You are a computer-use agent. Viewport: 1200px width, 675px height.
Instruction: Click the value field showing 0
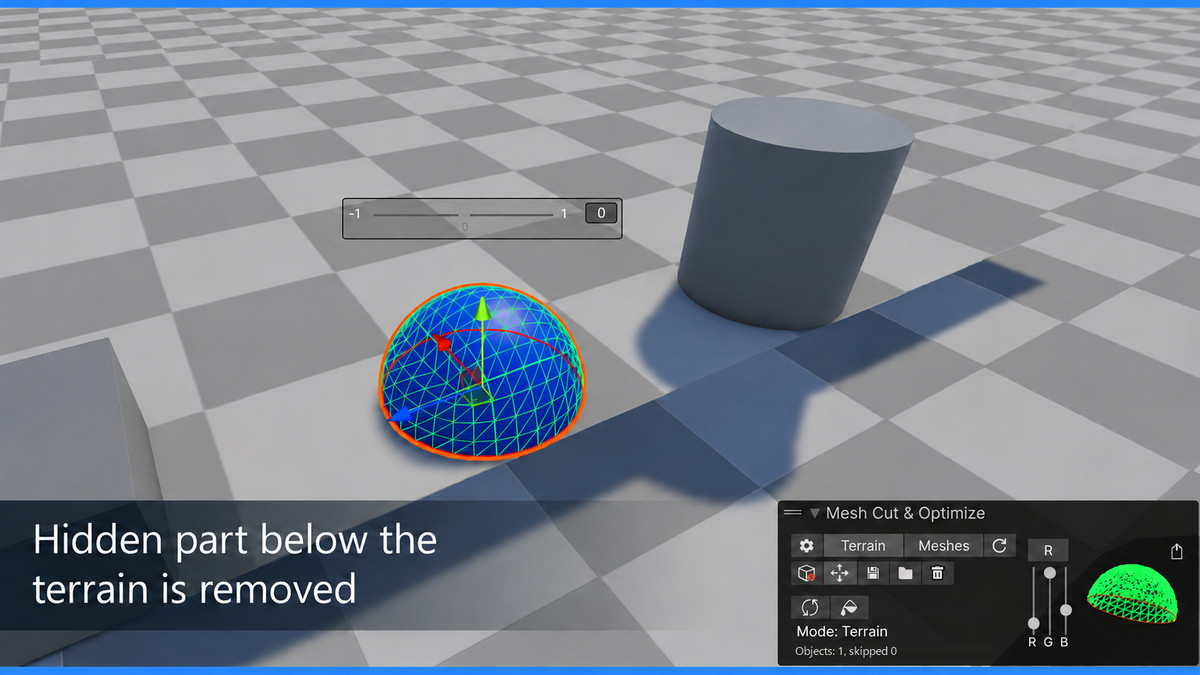coord(600,213)
